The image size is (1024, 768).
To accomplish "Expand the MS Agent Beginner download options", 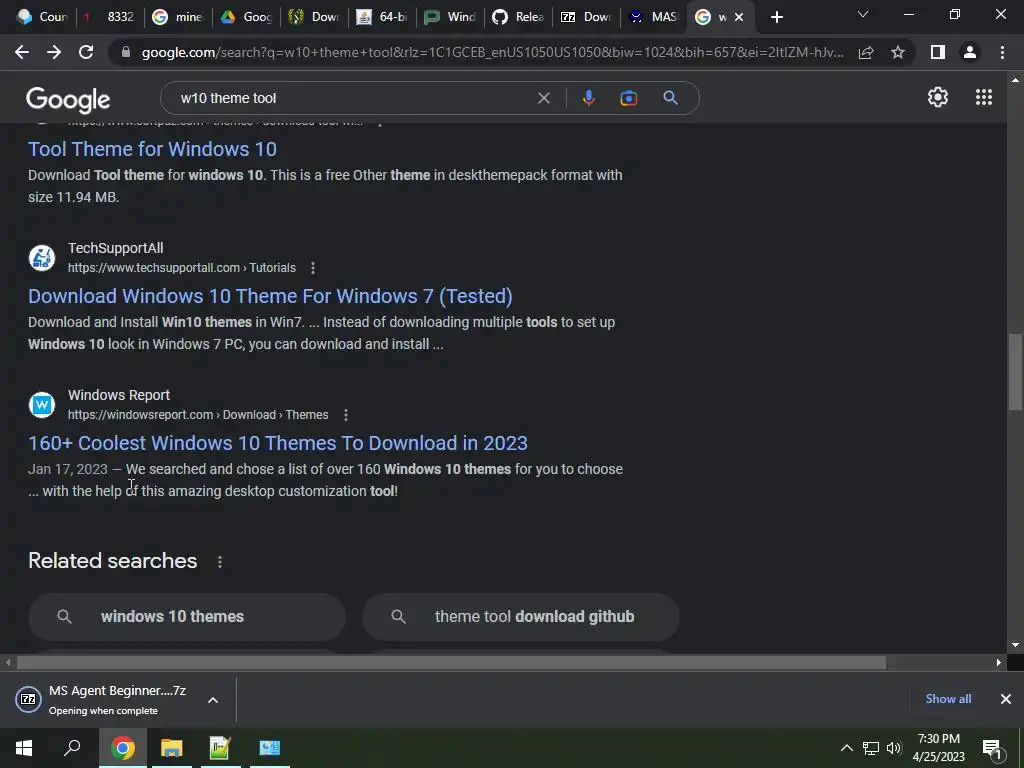I will [213, 700].
